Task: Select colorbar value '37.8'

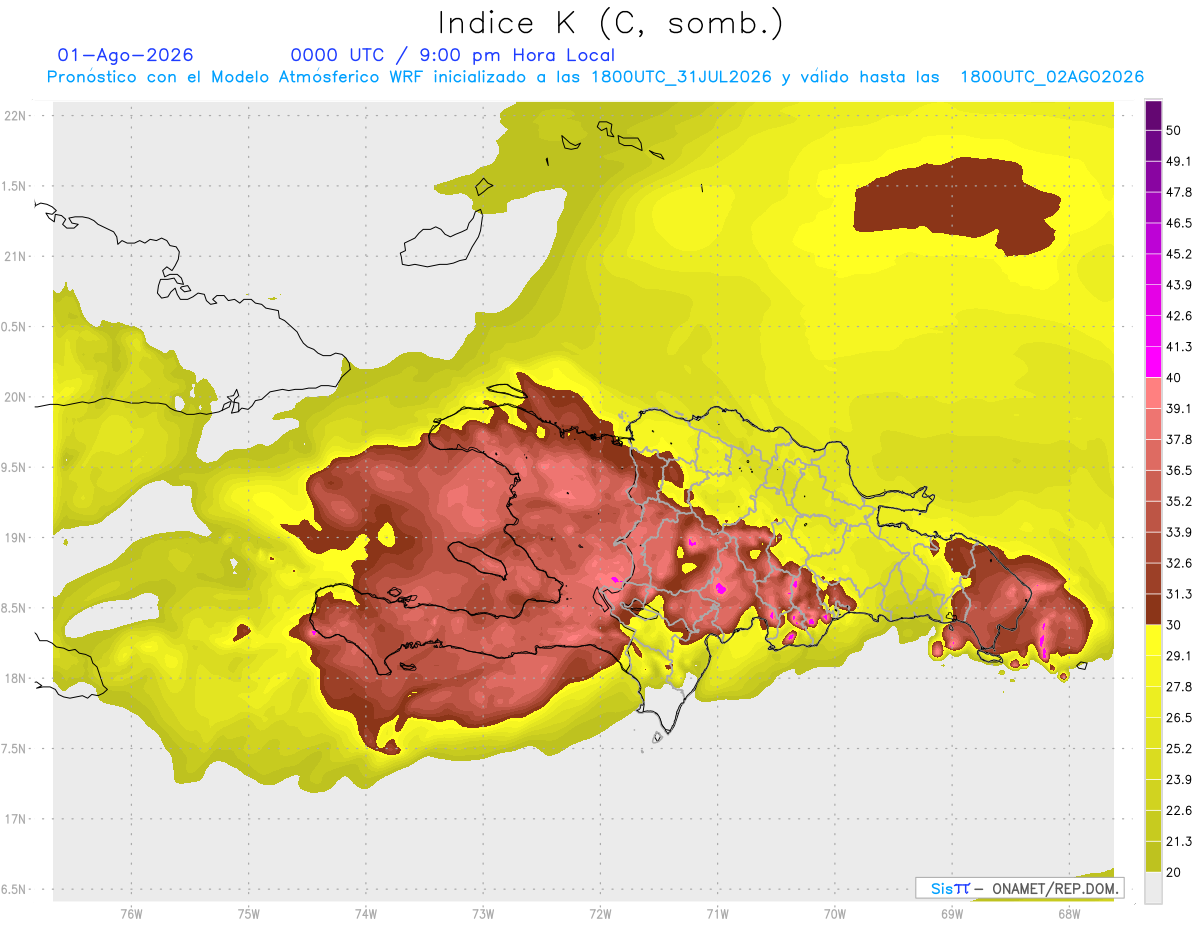Action: coord(1178,439)
